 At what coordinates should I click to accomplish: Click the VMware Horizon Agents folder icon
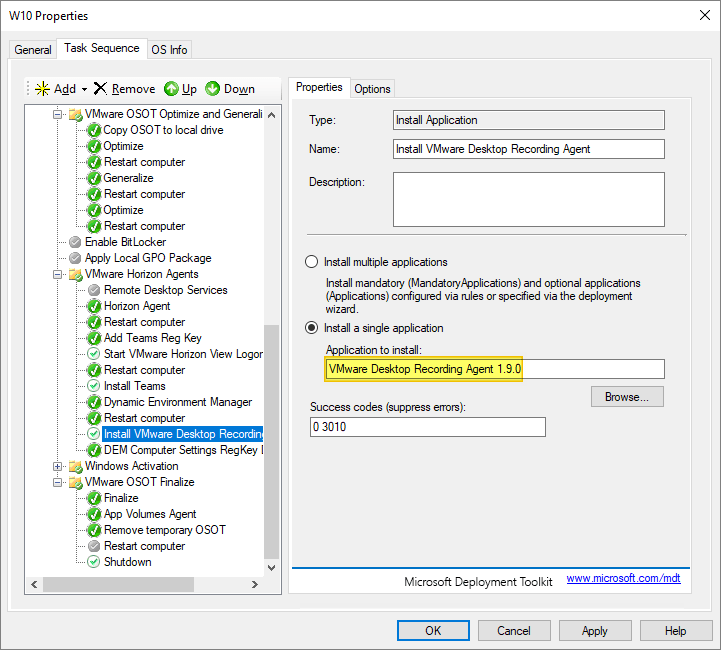pos(75,274)
